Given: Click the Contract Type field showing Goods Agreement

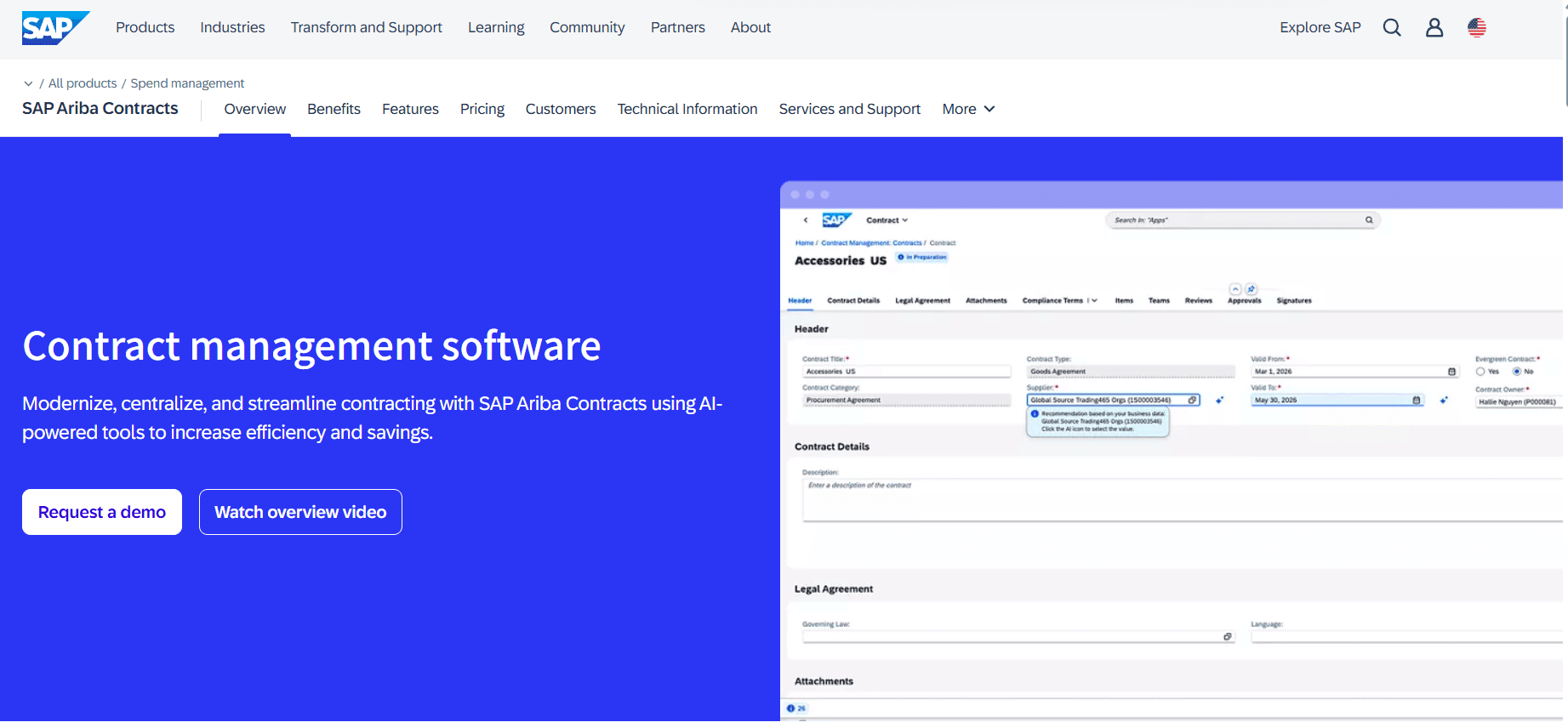Looking at the screenshot, I should (1131, 372).
